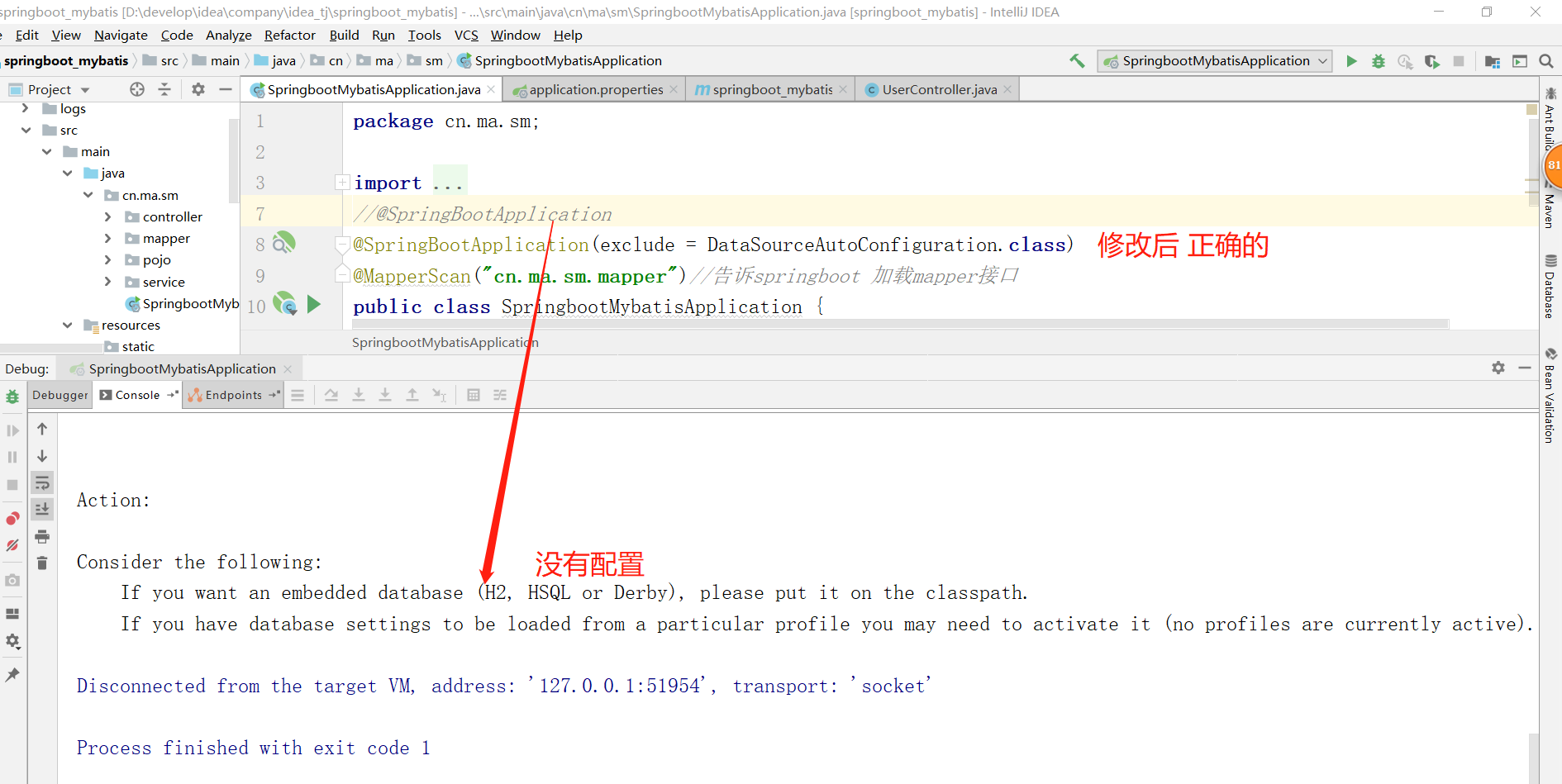Open Run Anything toolbar icon
This screenshot has width=1562, height=784.
tap(1519, 61)
